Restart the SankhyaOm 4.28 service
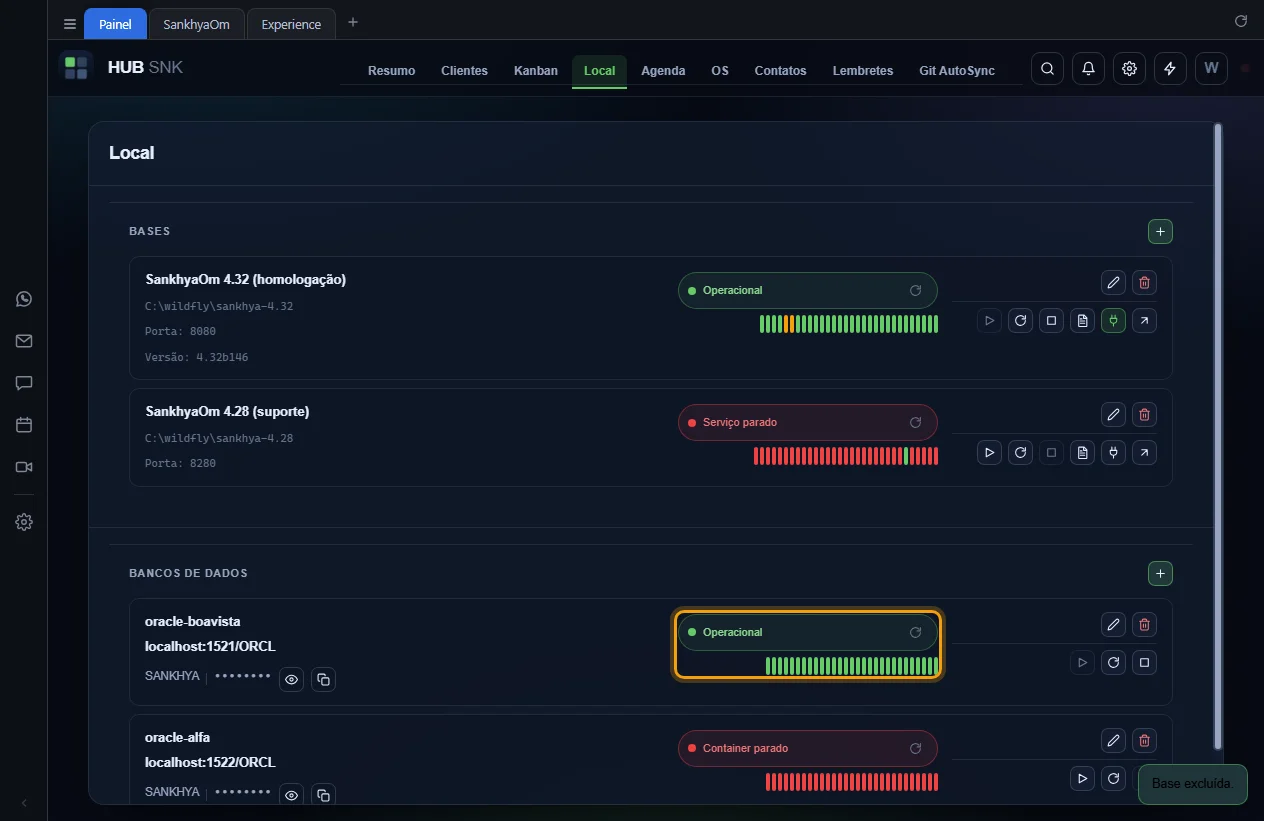 pos(1020,453)
